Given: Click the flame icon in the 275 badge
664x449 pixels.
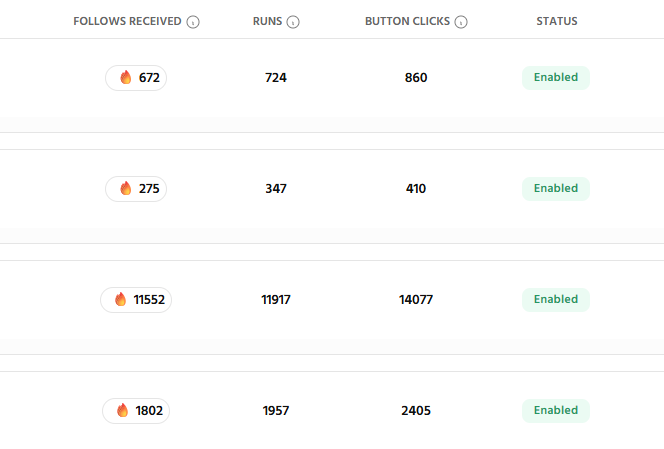Looking at the screenshot, I should (125, 188).
